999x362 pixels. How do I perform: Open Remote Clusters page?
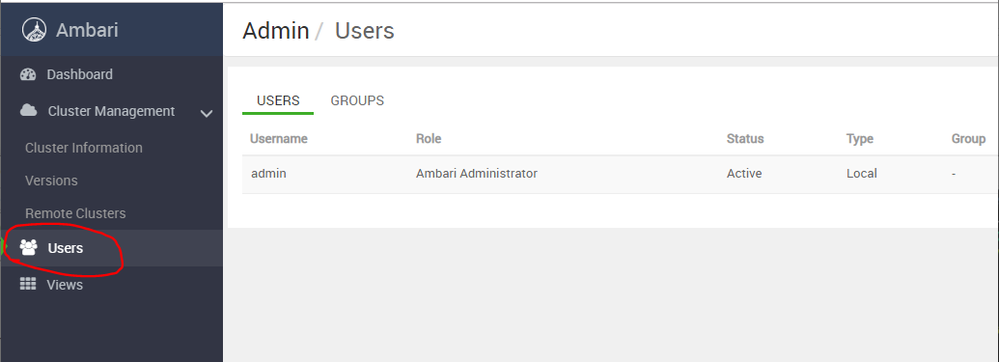[75, 214]
